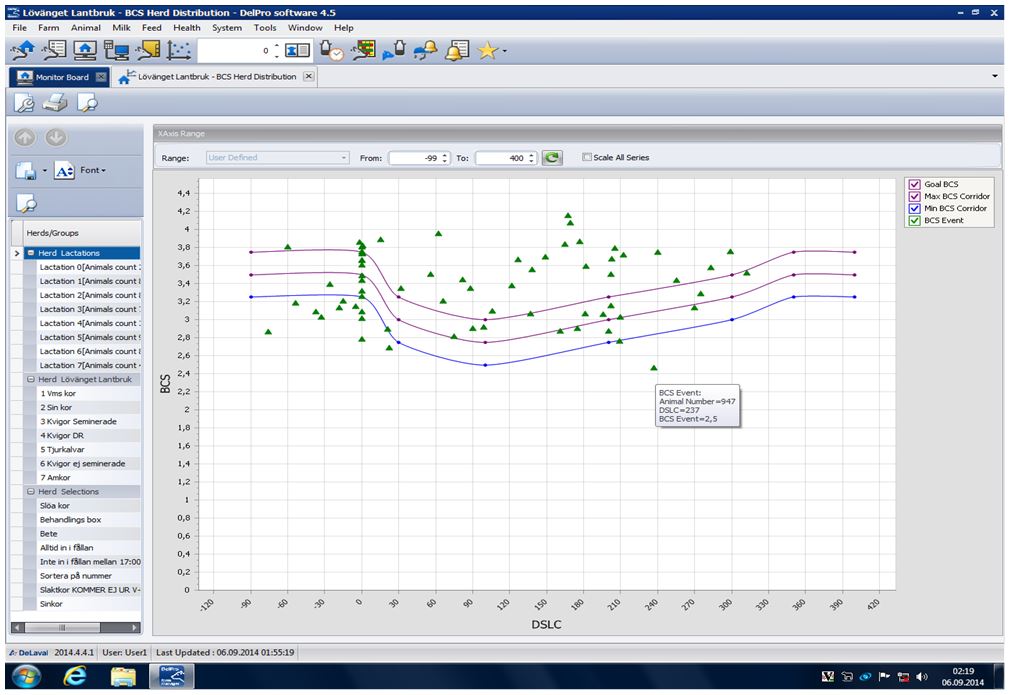This screenshot has width=1009, height=695.
Task: Collapse the Herd Lactations tree node
Action: [x=31, y=253]
